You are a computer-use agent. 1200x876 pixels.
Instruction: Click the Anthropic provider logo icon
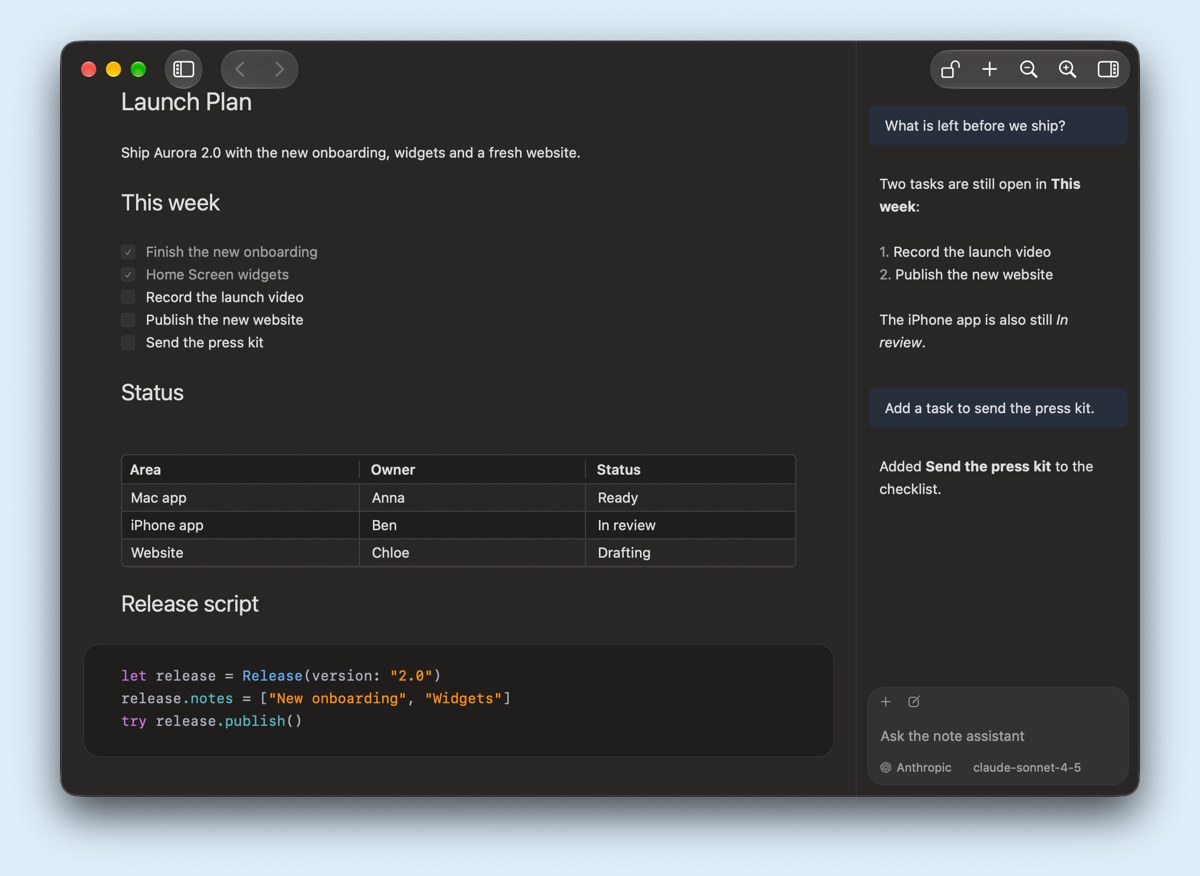pyautogui.click(x=886, y=768)
